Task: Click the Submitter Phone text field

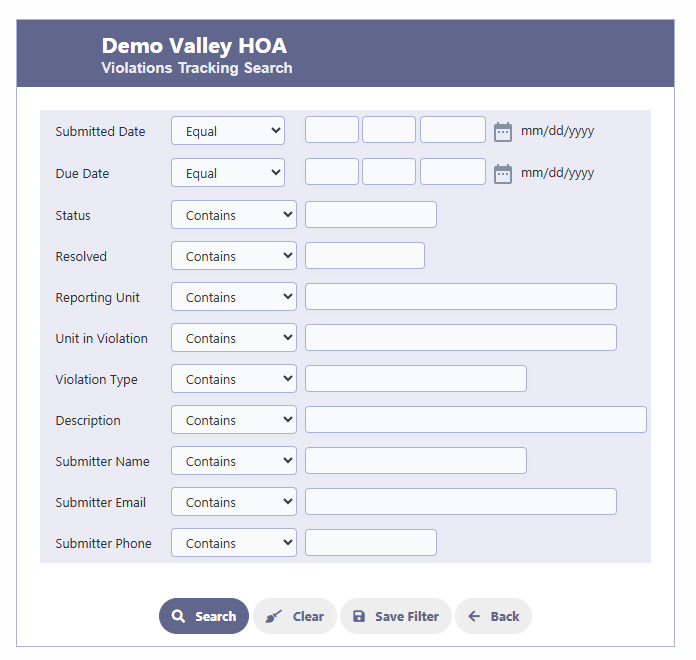Action: coord(371,542)
